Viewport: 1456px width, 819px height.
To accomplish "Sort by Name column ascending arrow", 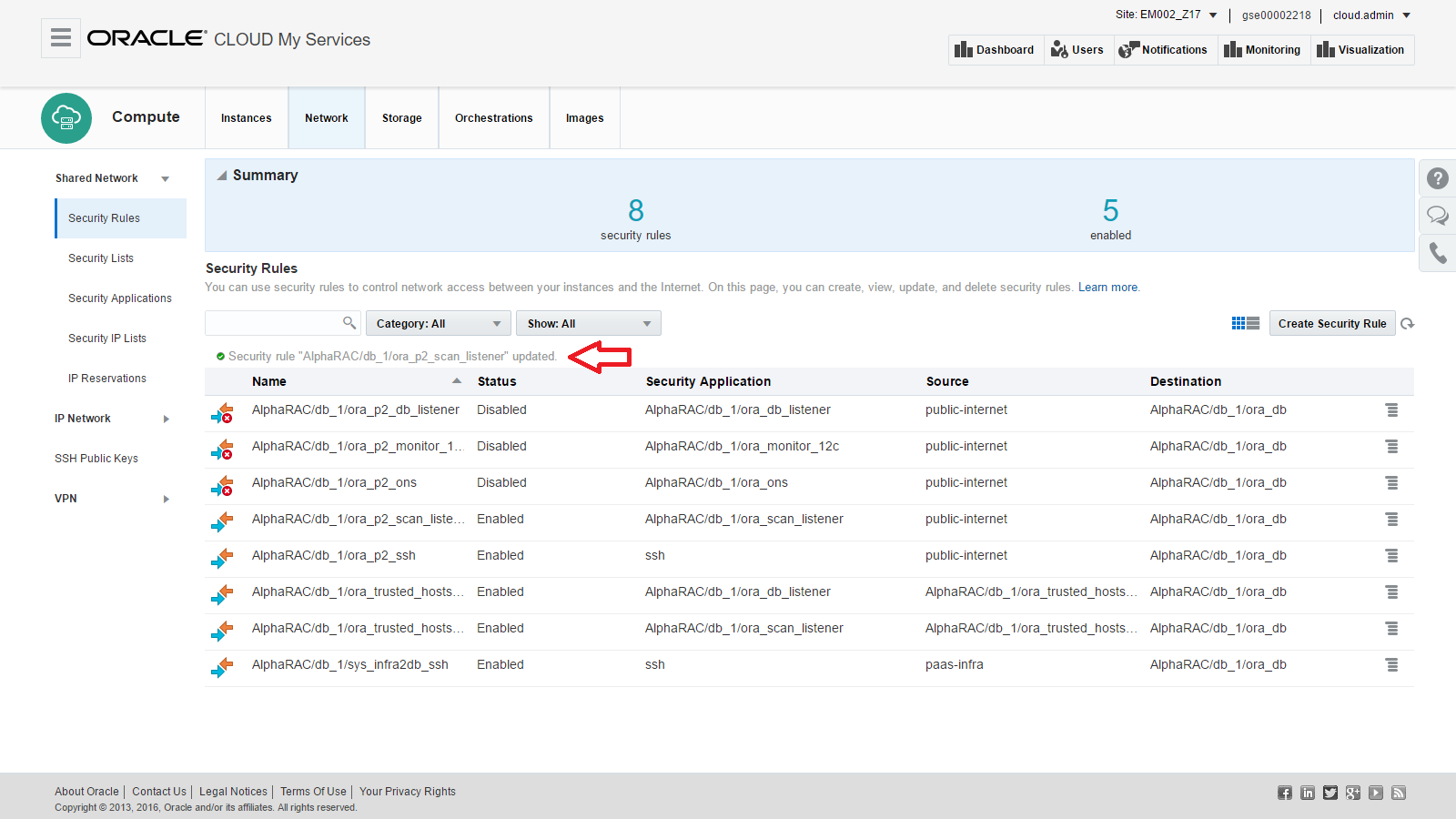I will [x=457, y=380].
